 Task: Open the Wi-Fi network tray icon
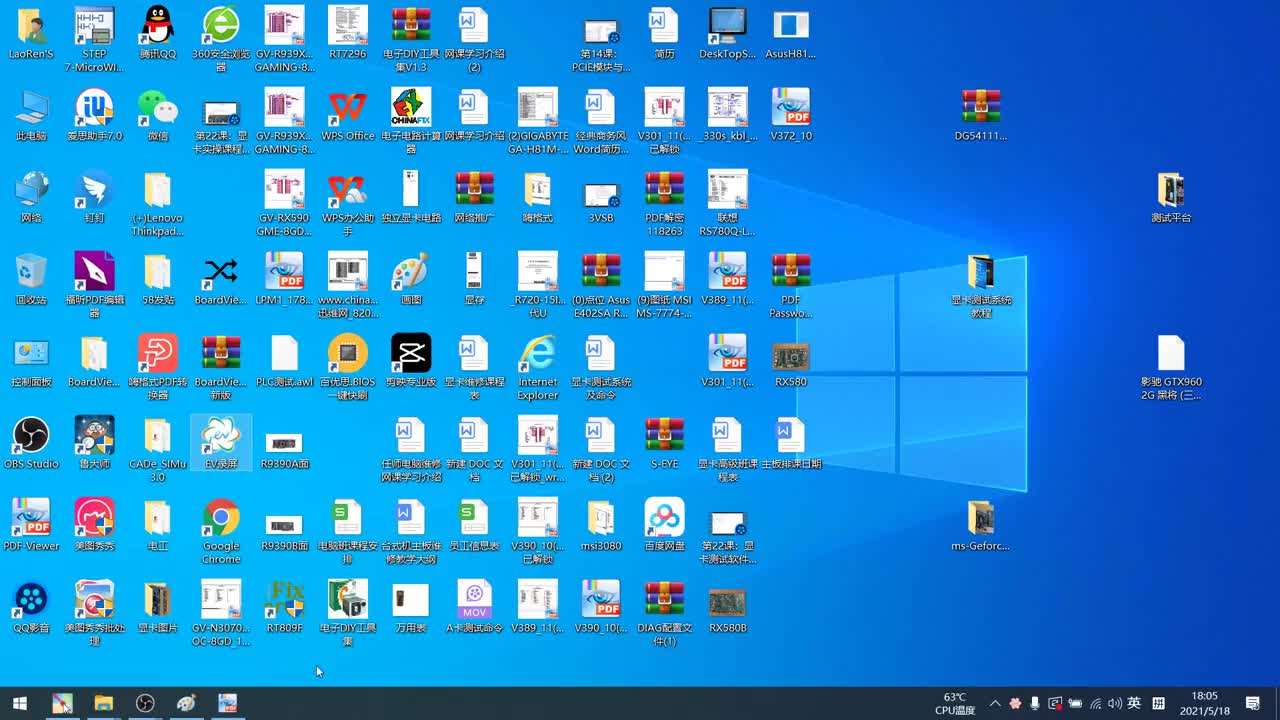[x=1096, y=704]
